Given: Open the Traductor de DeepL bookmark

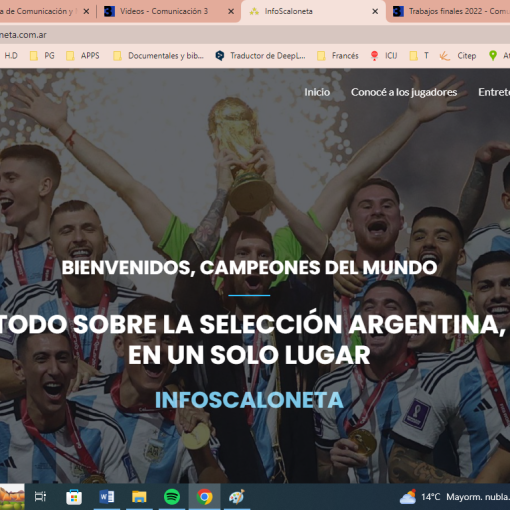Looking at the screenshot, I should pyautogui.click(x=261, y=56).
